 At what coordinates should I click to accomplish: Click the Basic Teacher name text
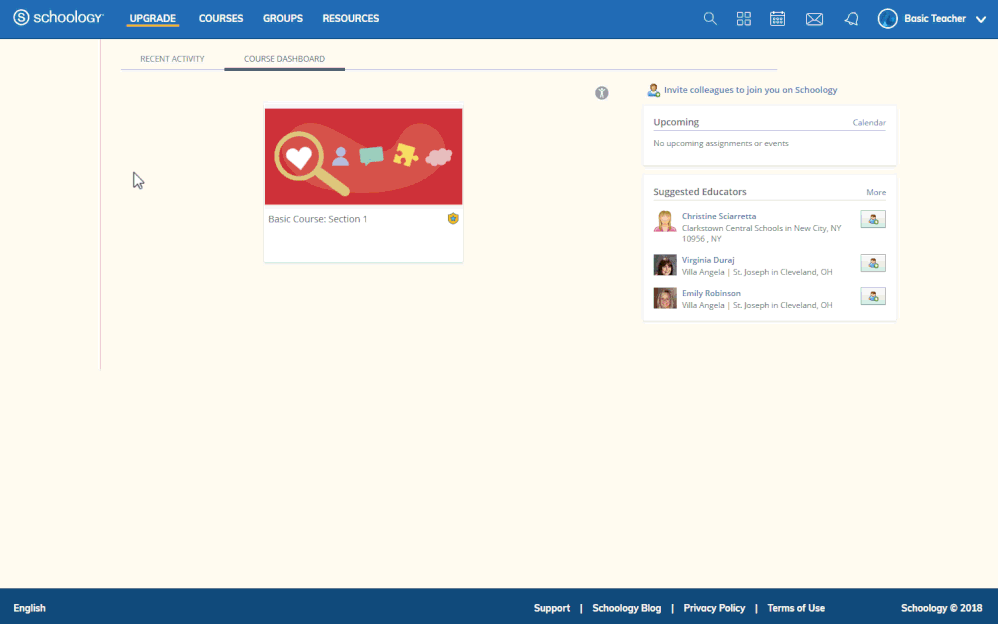coord(935,18)
